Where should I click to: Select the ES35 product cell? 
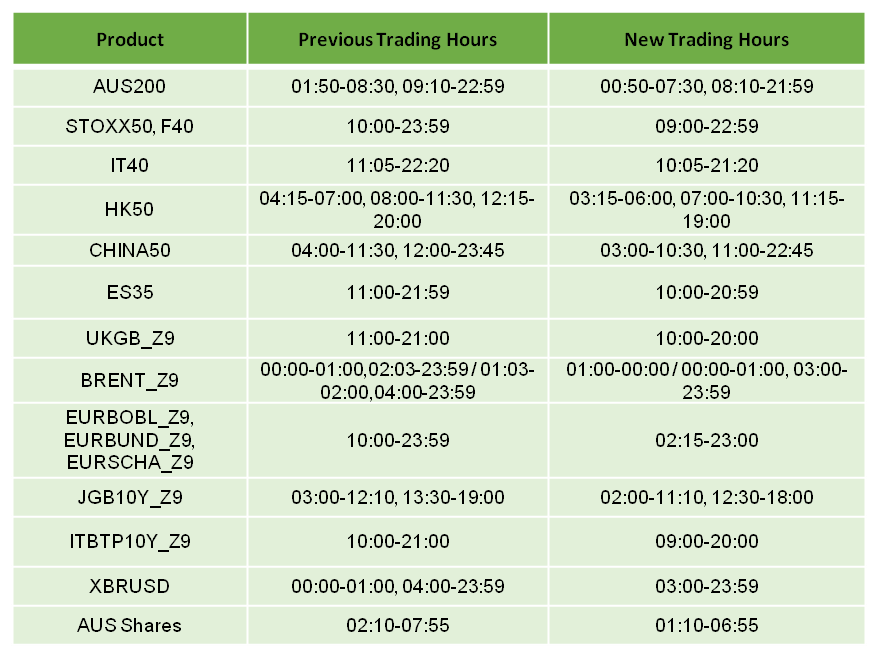pos(130,292)
